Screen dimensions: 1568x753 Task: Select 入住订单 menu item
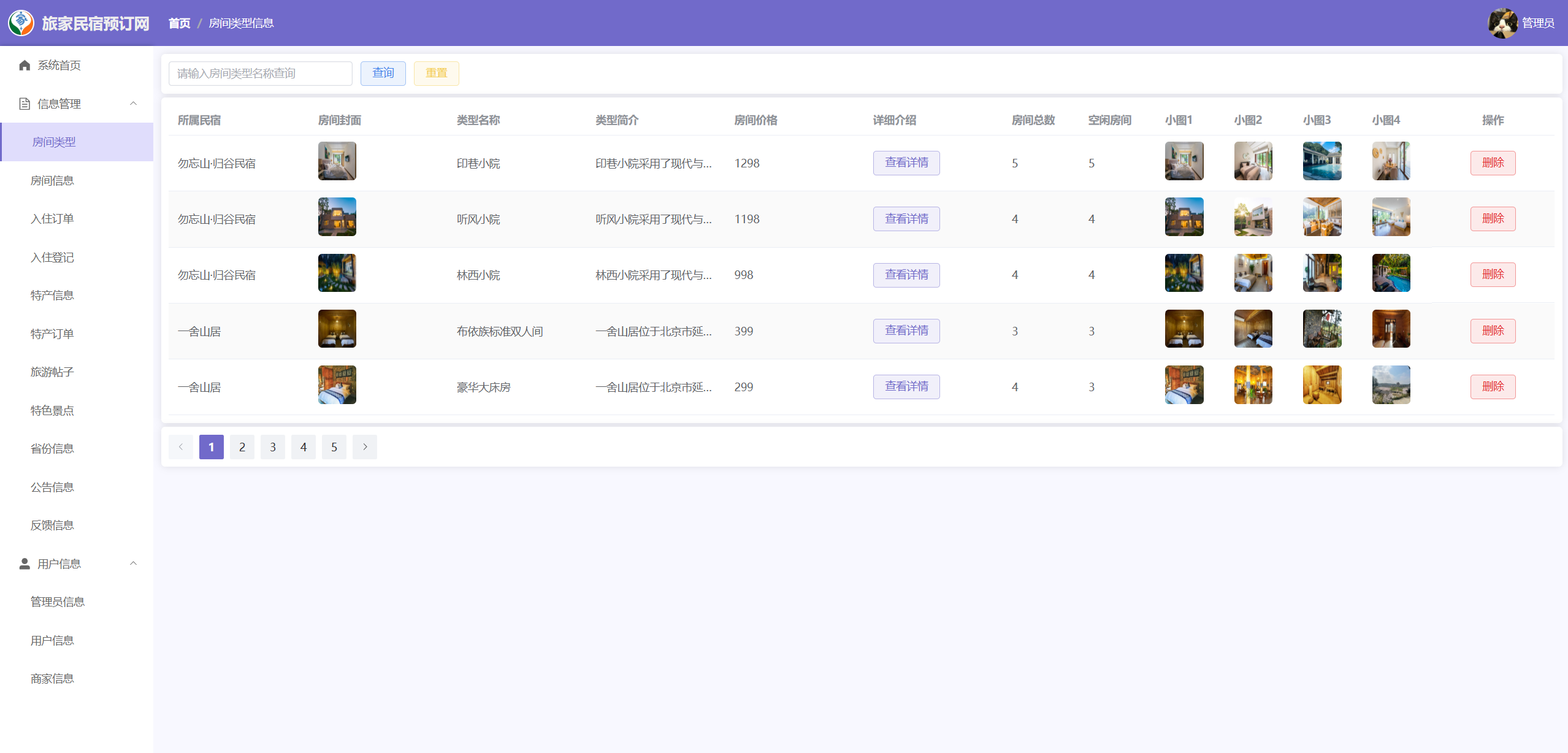point(52,219)
